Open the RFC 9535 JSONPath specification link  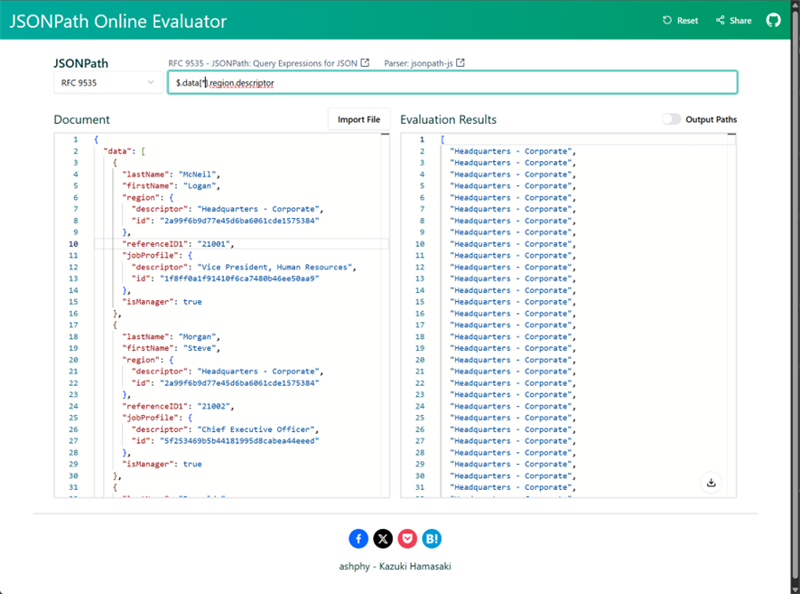click(x=268, y=63)
